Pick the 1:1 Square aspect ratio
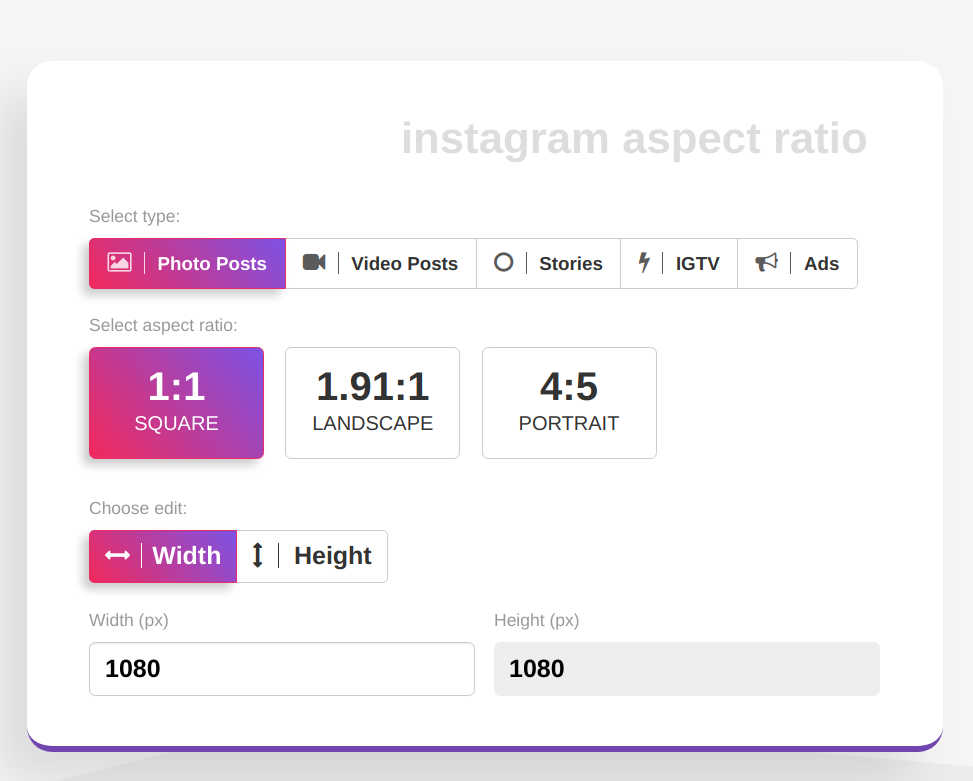Screen dimensions: 973x781 click(x=176, y=403)
